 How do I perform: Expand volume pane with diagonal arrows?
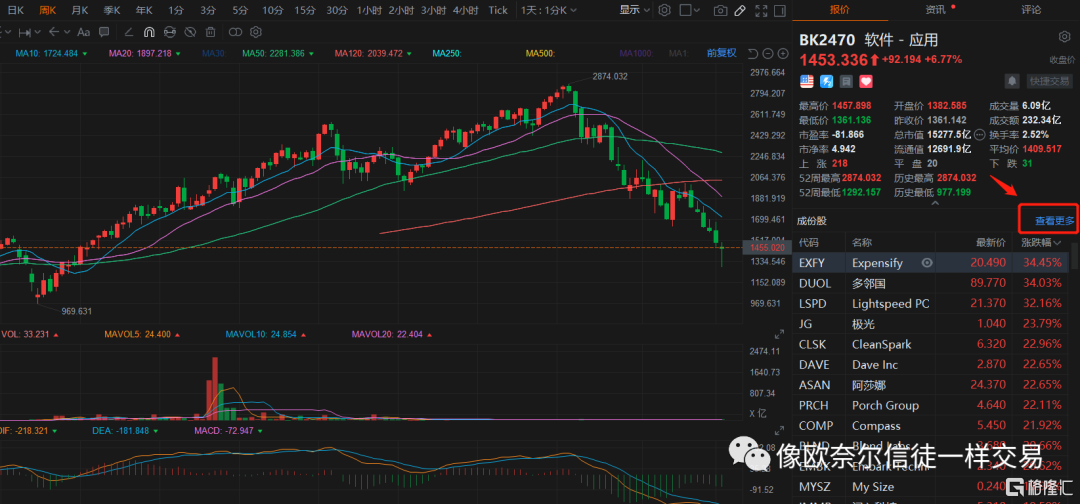click(x=779, y=334)
